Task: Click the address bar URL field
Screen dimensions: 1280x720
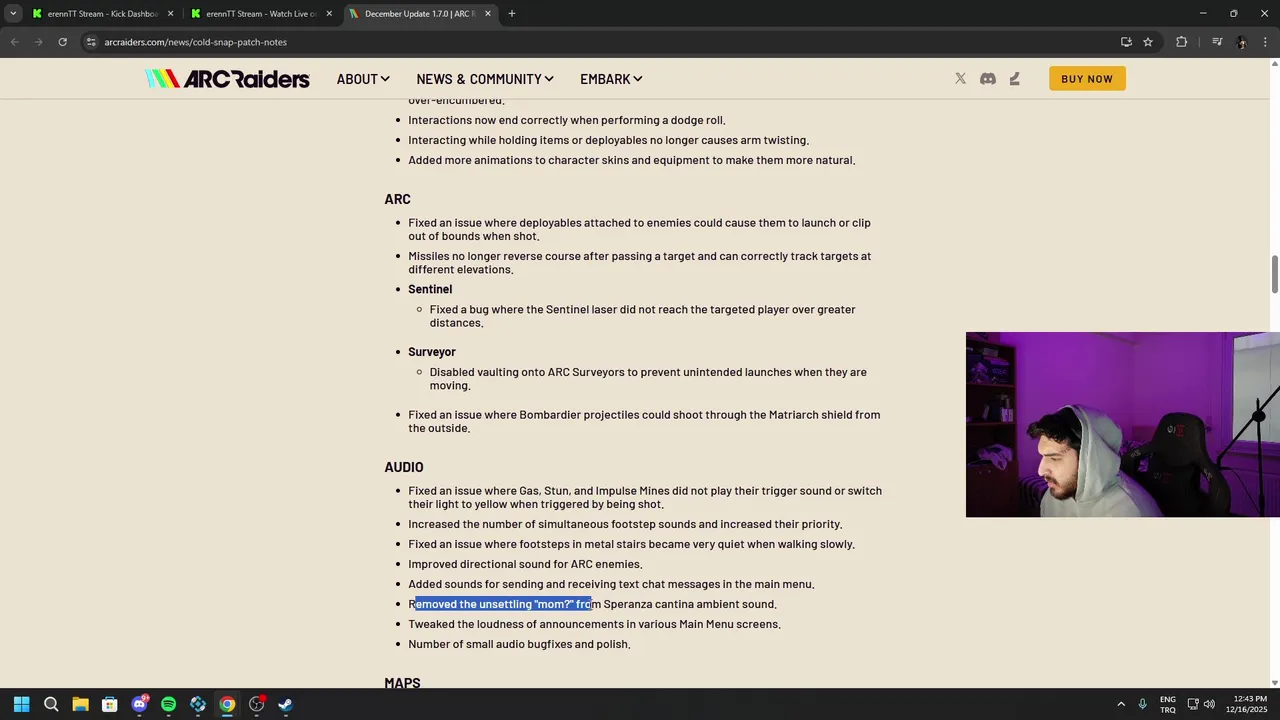Action: point(600,42)
